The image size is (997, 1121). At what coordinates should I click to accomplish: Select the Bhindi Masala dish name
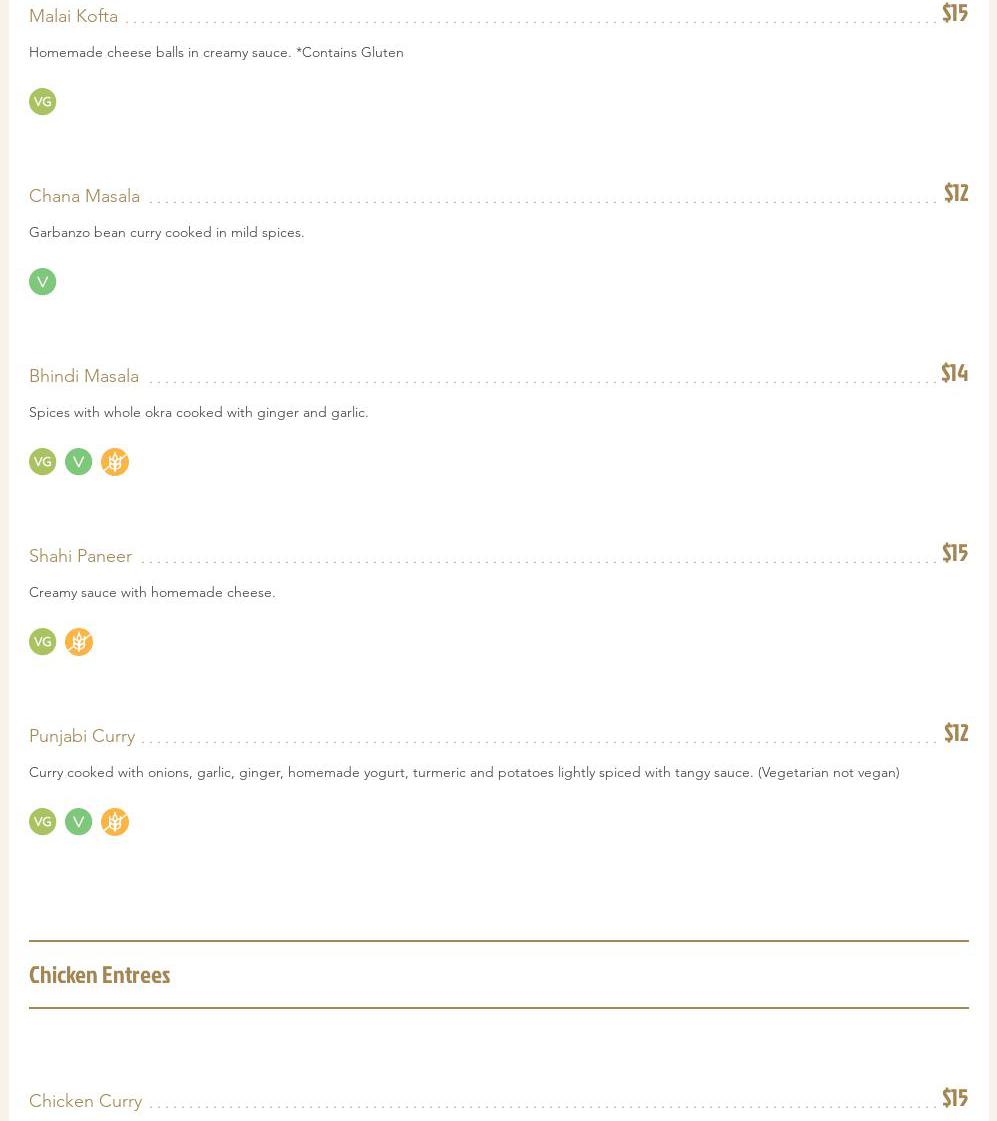pyautogui.click(x=84, y=376)
